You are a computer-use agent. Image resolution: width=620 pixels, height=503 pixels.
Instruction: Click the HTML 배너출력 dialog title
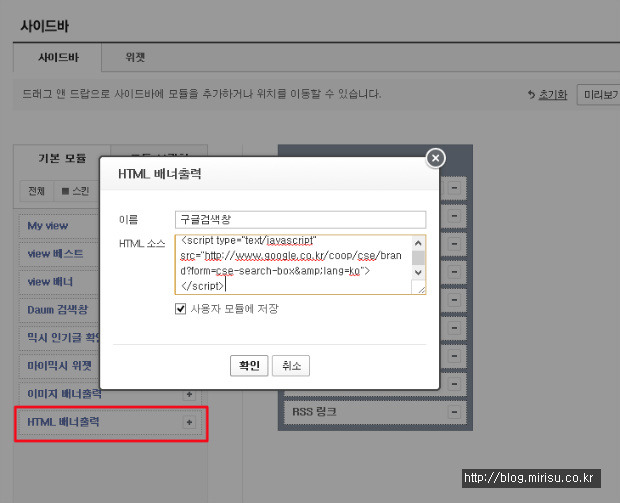160,174
